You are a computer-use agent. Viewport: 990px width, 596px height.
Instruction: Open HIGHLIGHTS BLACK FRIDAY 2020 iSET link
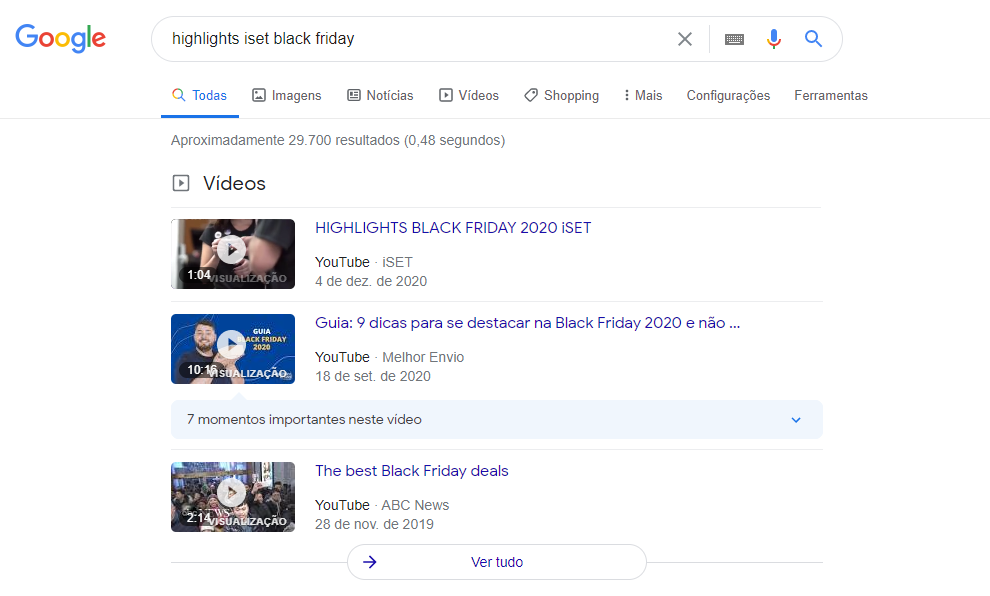coord(453,228)
